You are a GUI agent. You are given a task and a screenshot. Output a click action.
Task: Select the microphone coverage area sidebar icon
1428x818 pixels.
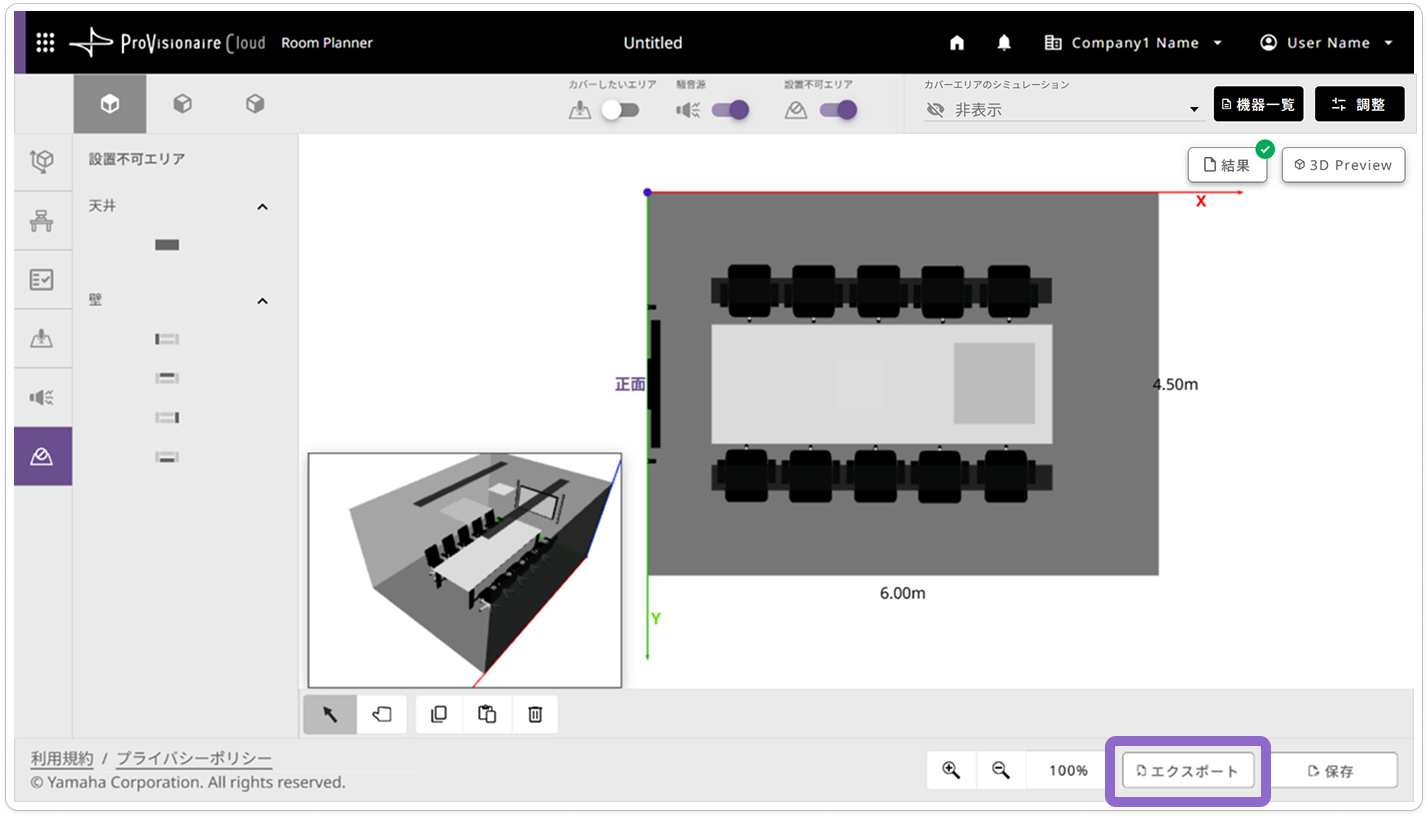point(42,338)
